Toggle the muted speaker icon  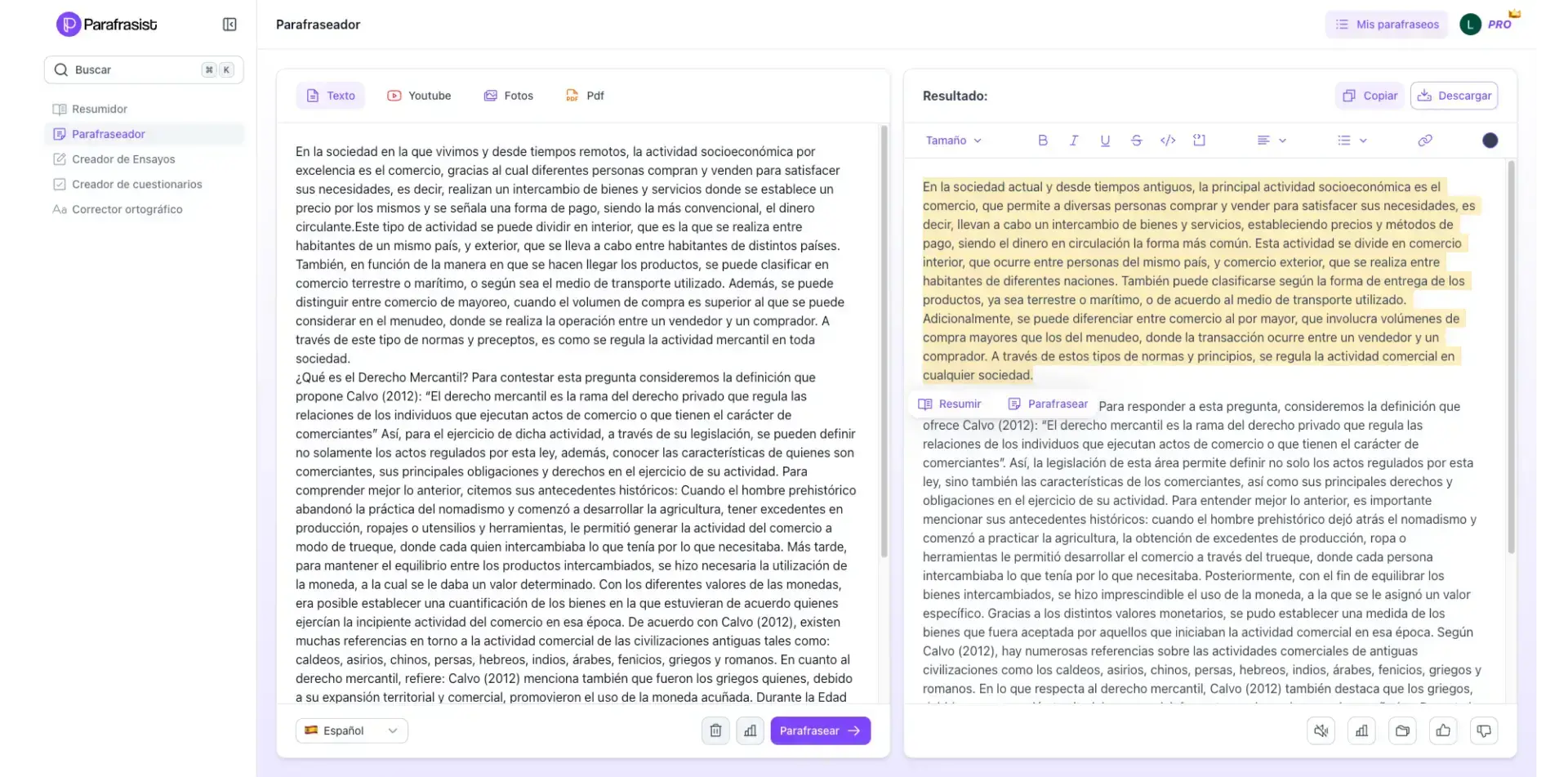(x=1321, y=730)
